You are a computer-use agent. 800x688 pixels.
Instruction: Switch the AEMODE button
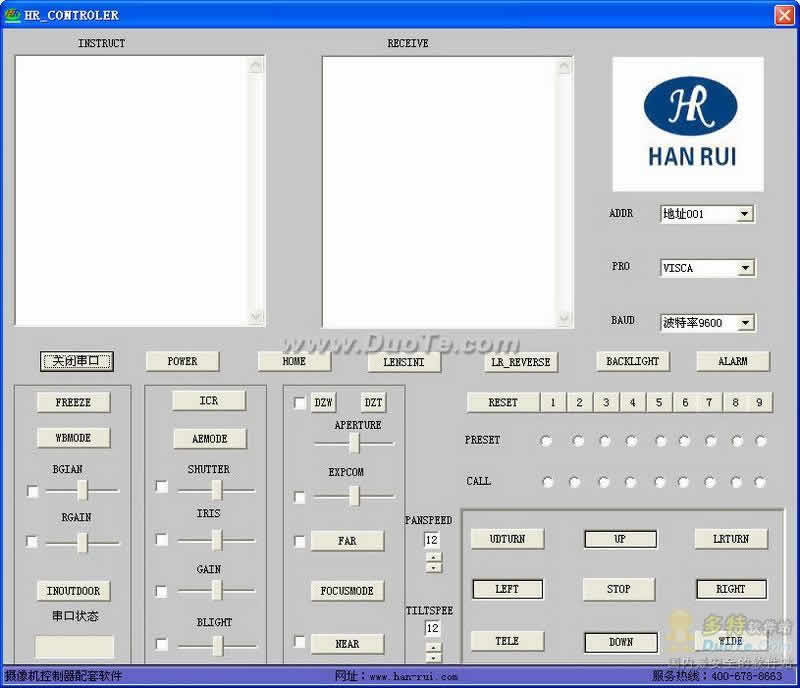pyautogui.click(x=210, y=438)
